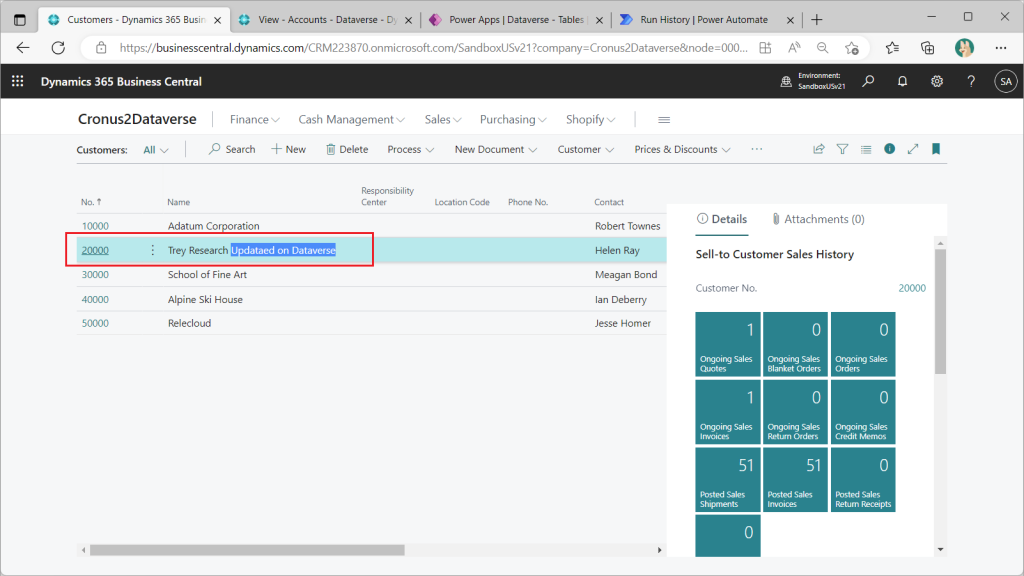This screenshot has width=1024, height=576.
Task: Click the Cronus2Dataverse company name
Action: [x=137, y=119]
